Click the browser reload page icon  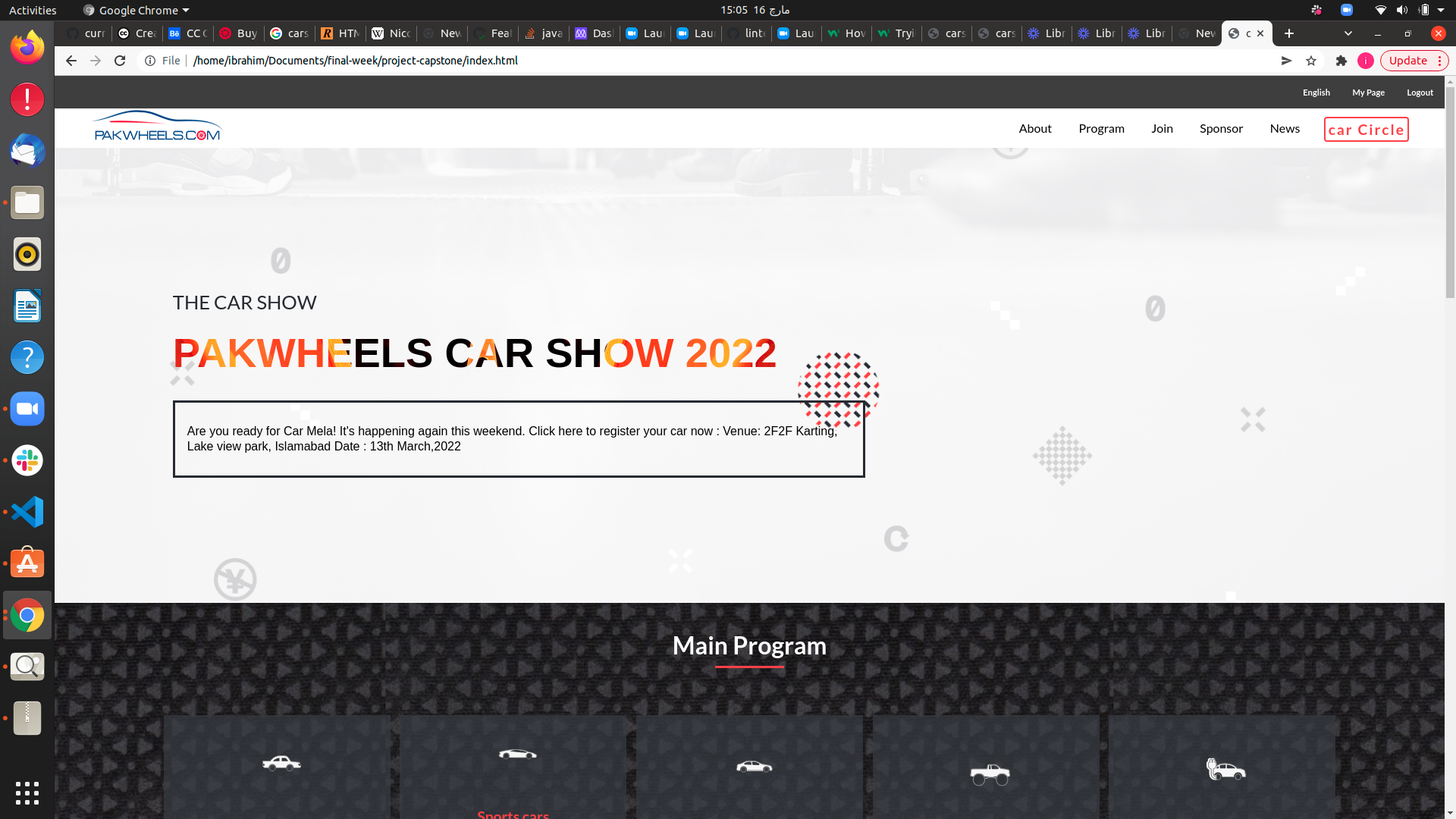[120, 61]
